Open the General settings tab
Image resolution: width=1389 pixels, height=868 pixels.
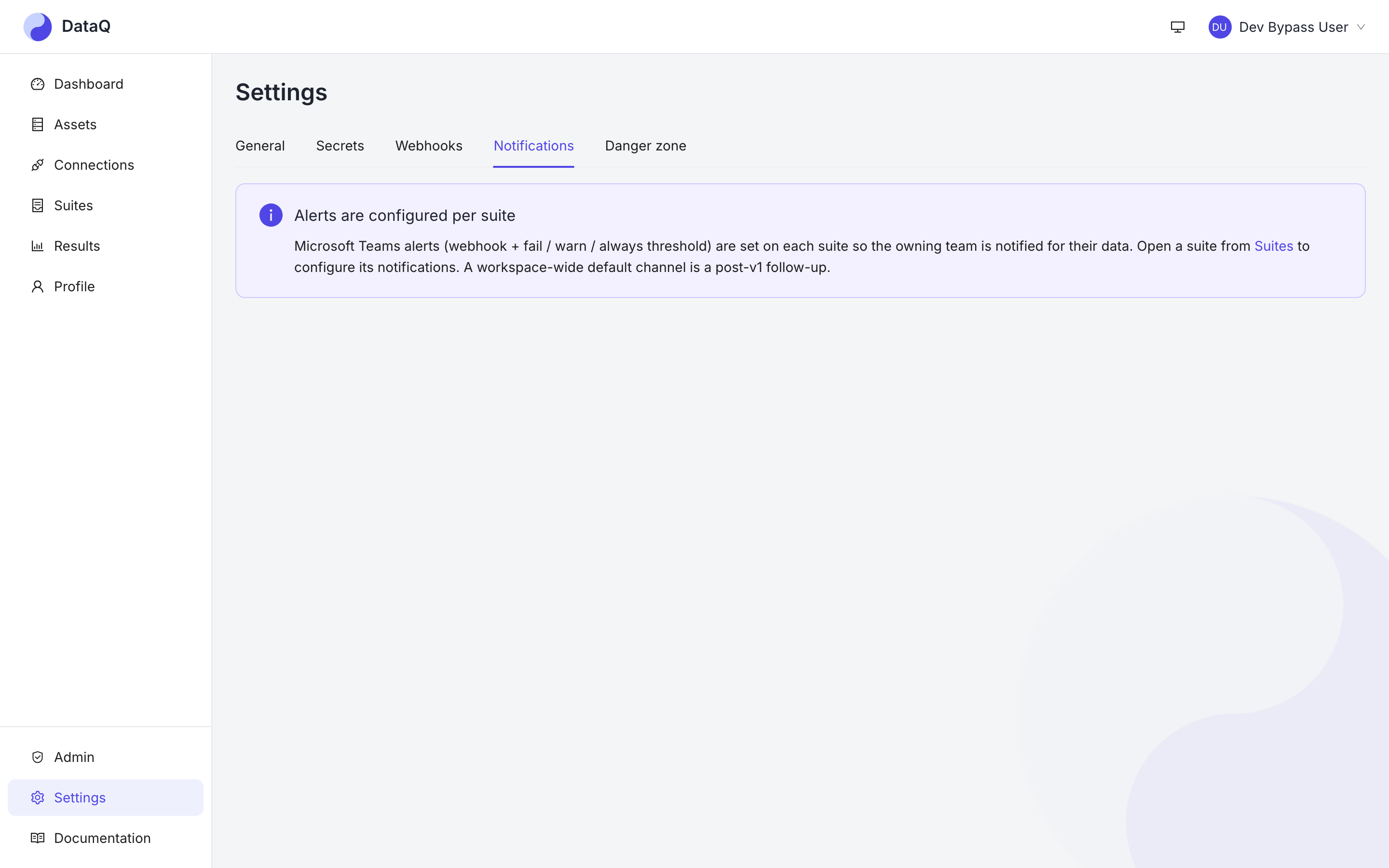click(260, 146)
